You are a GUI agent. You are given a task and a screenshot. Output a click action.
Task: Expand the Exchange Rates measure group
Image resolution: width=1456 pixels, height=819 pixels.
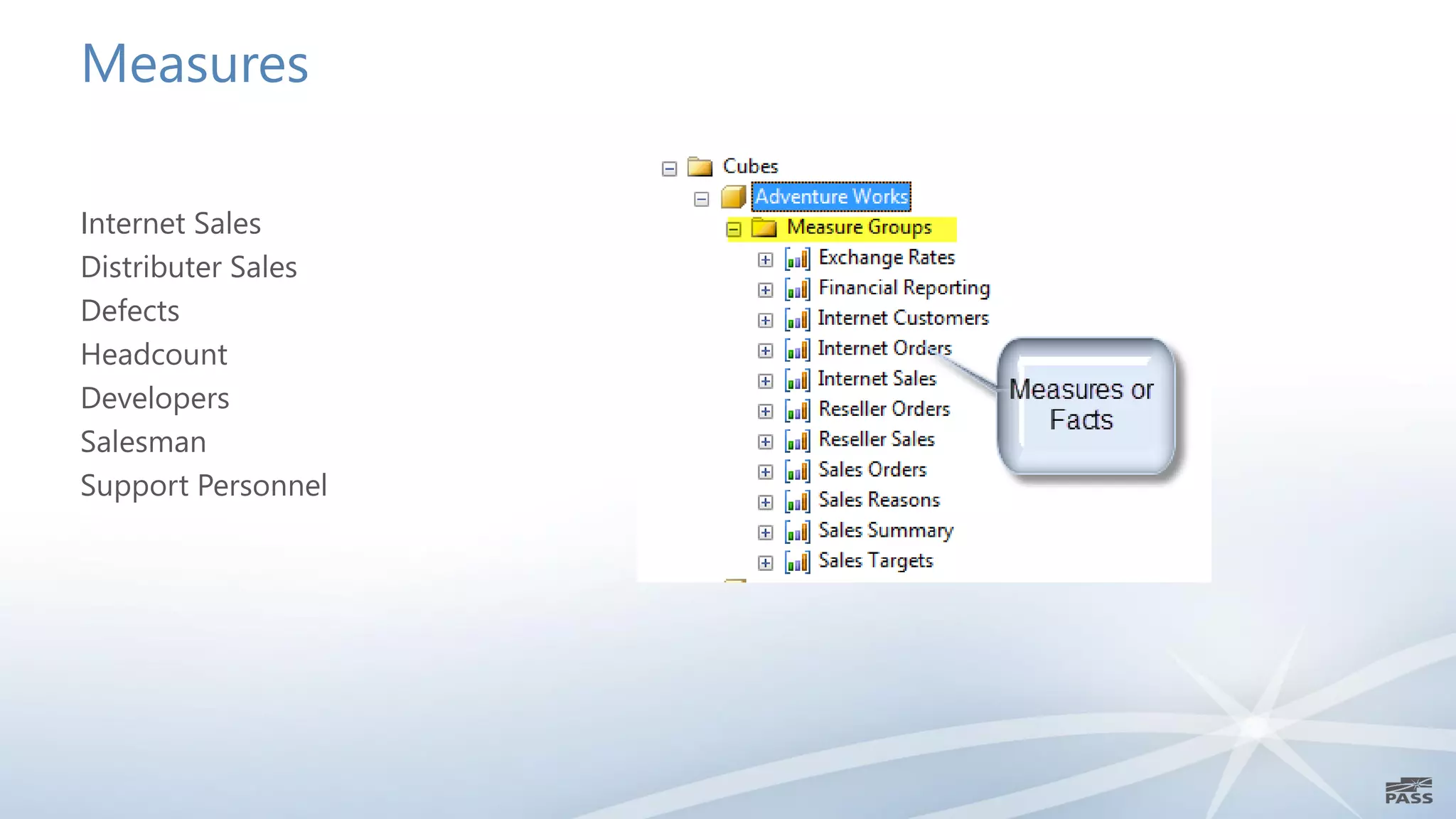pyautogui.click(x=765, y=259)
